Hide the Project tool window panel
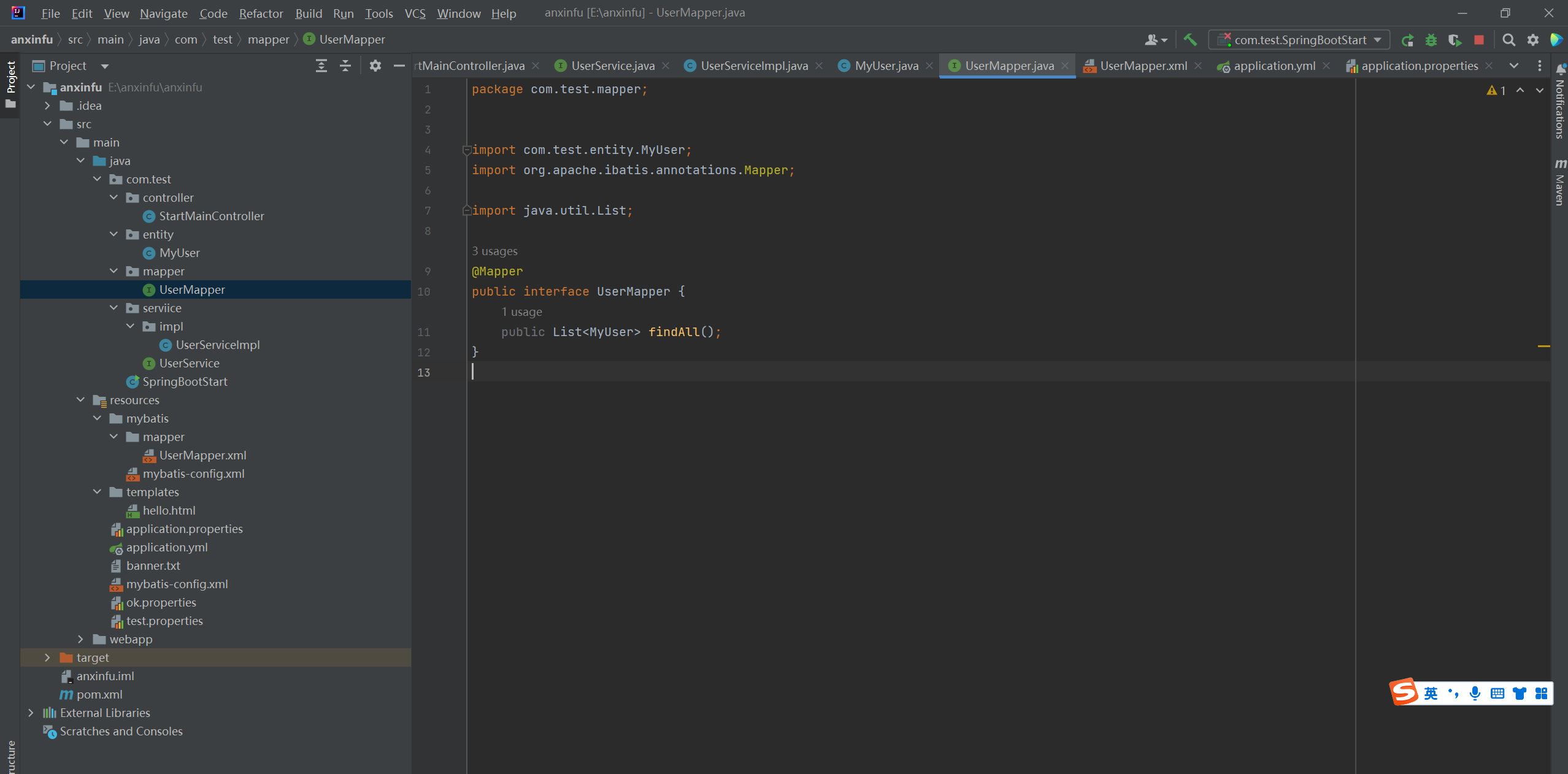Screen dimensions: 1568x774 pyautogui.click(x=399, y=66)
